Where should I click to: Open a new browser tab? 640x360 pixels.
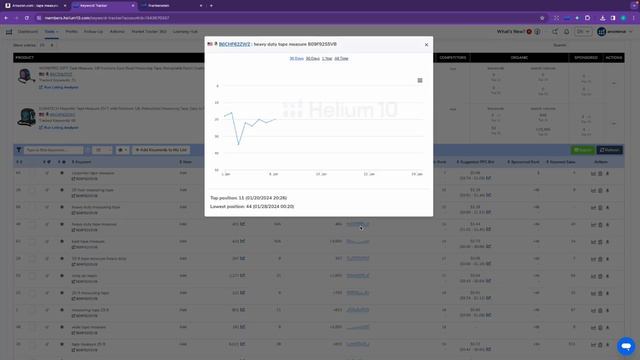[x=211, y=6]
